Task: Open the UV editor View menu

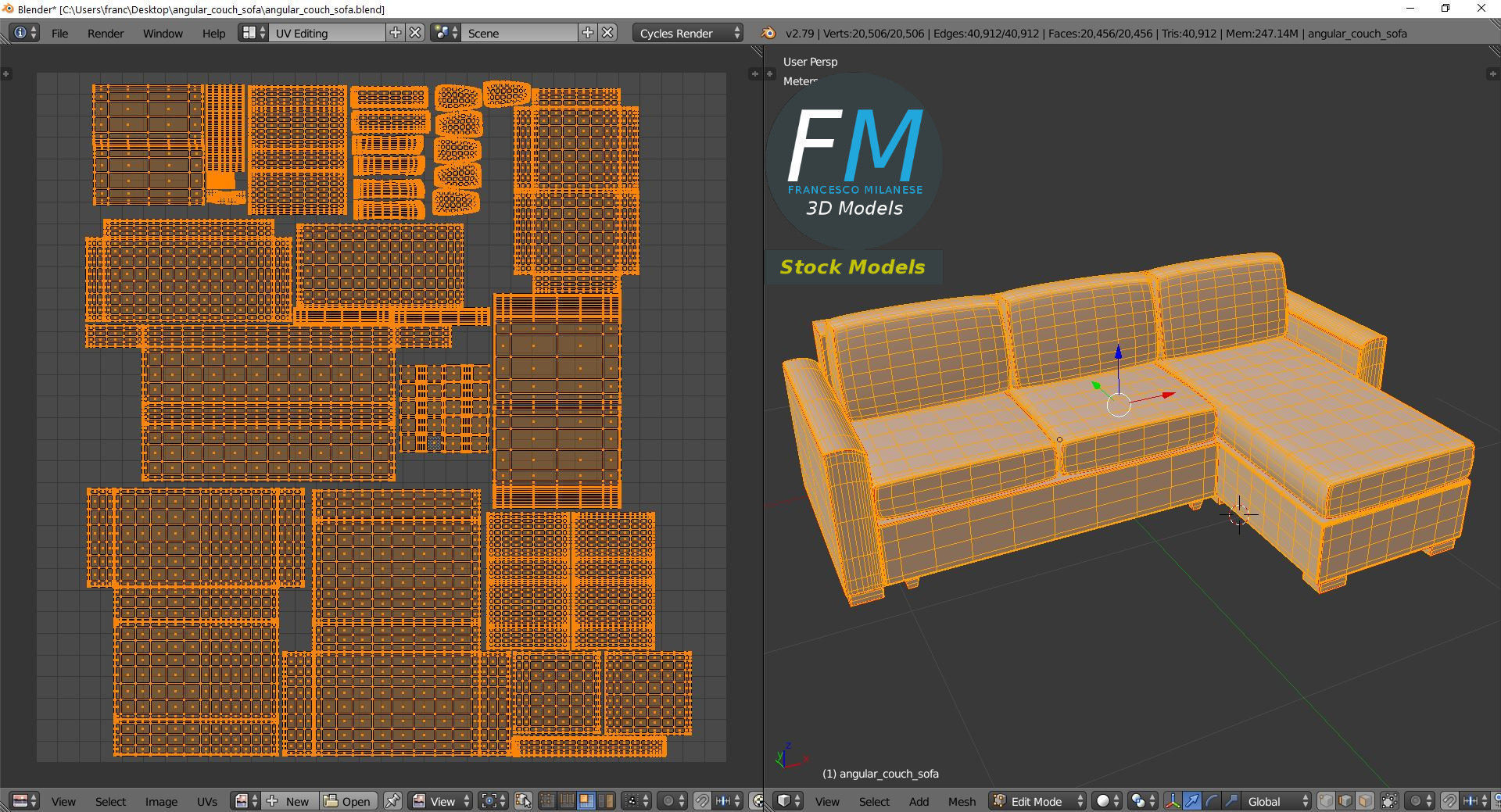Action: (x=63, y=801)
